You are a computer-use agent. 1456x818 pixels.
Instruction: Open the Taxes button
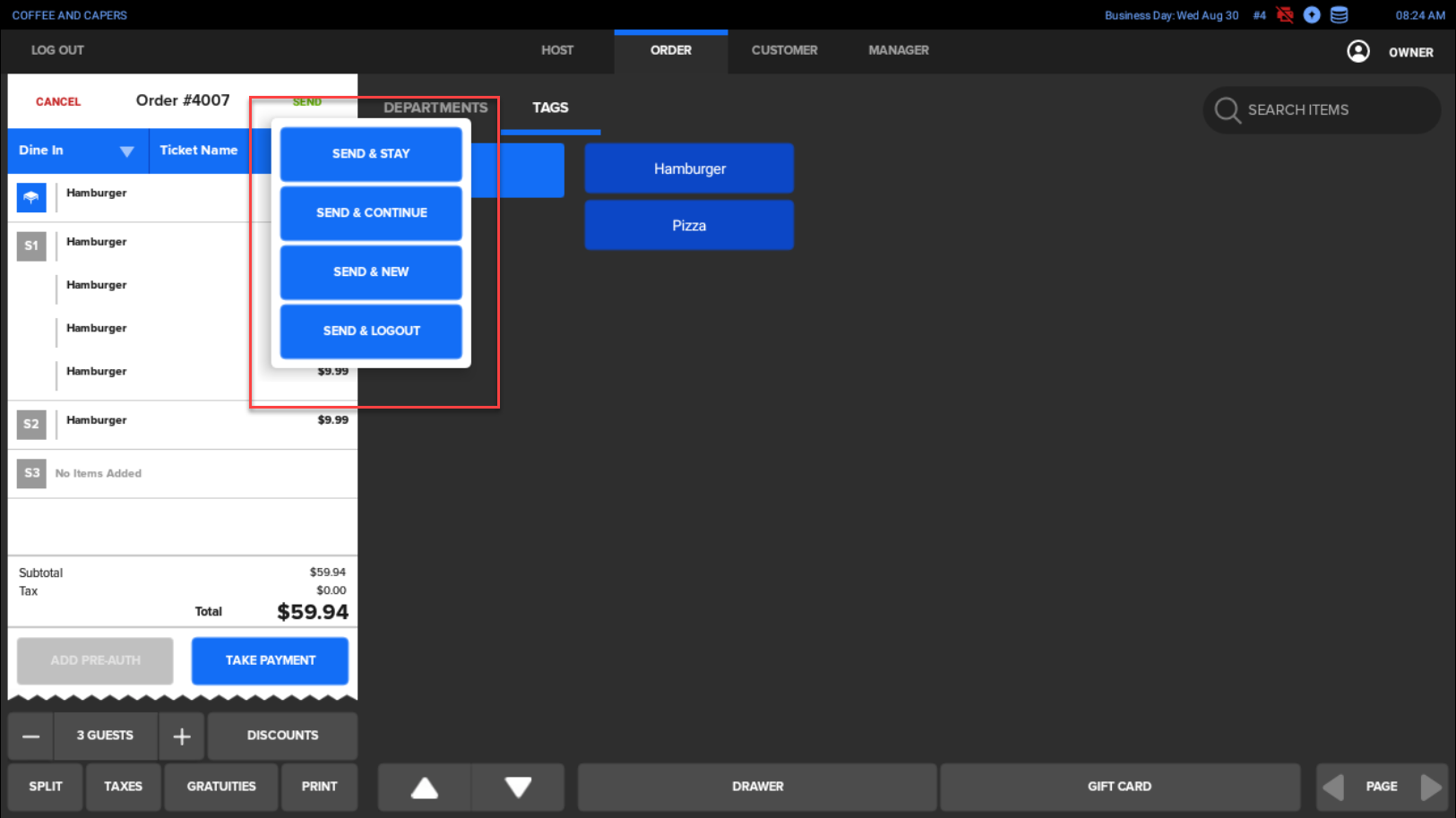(x=123, y=787)
